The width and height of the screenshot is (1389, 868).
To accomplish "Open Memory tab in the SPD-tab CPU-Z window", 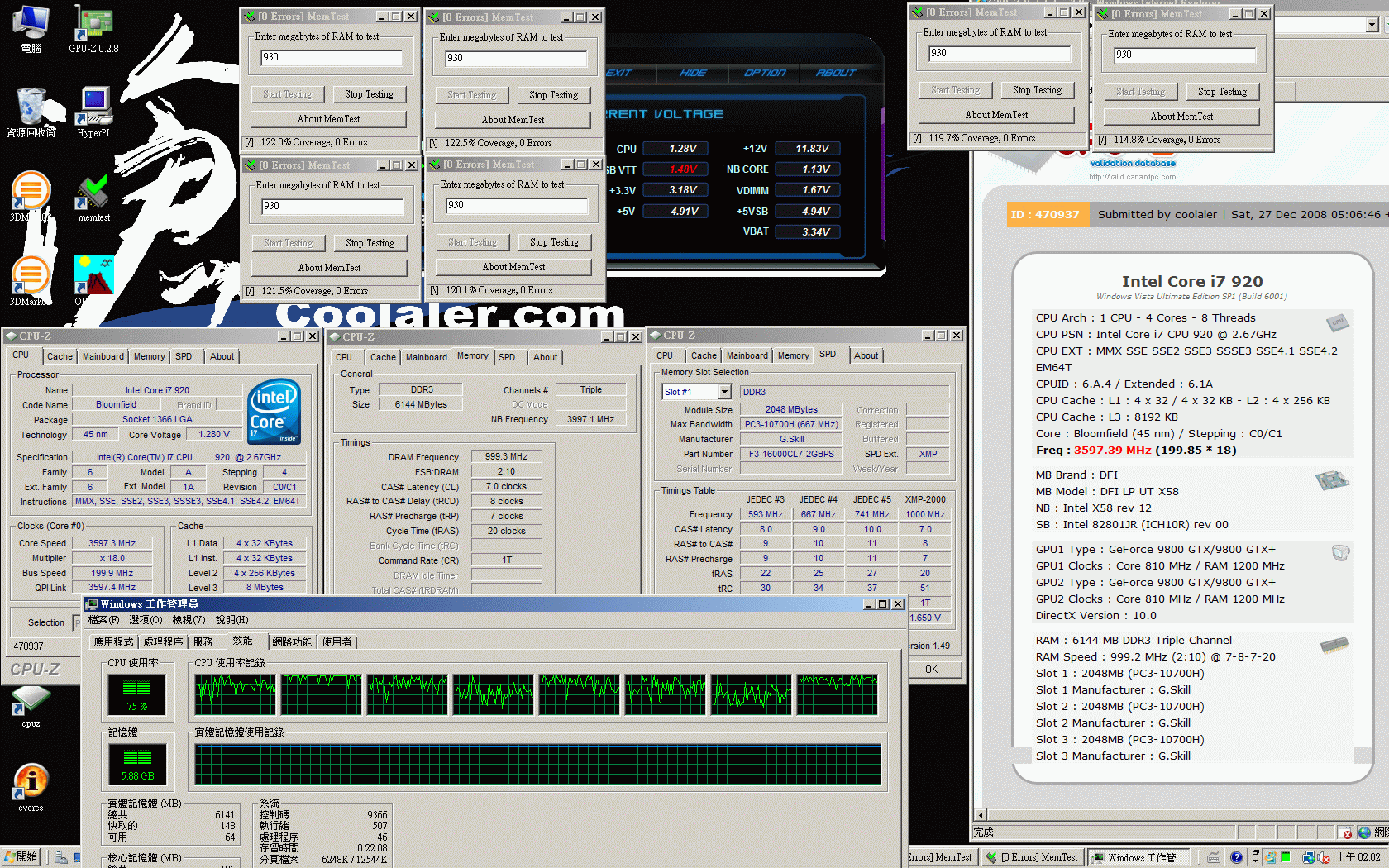I will click(793, 356).
